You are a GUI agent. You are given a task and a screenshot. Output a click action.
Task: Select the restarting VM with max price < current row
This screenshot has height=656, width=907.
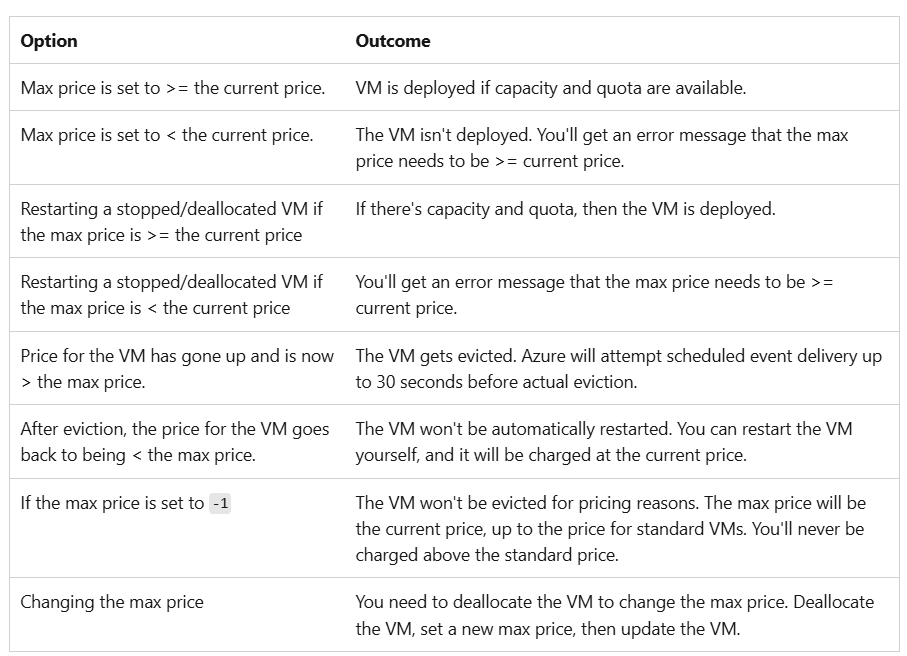[x=454, y=295]
